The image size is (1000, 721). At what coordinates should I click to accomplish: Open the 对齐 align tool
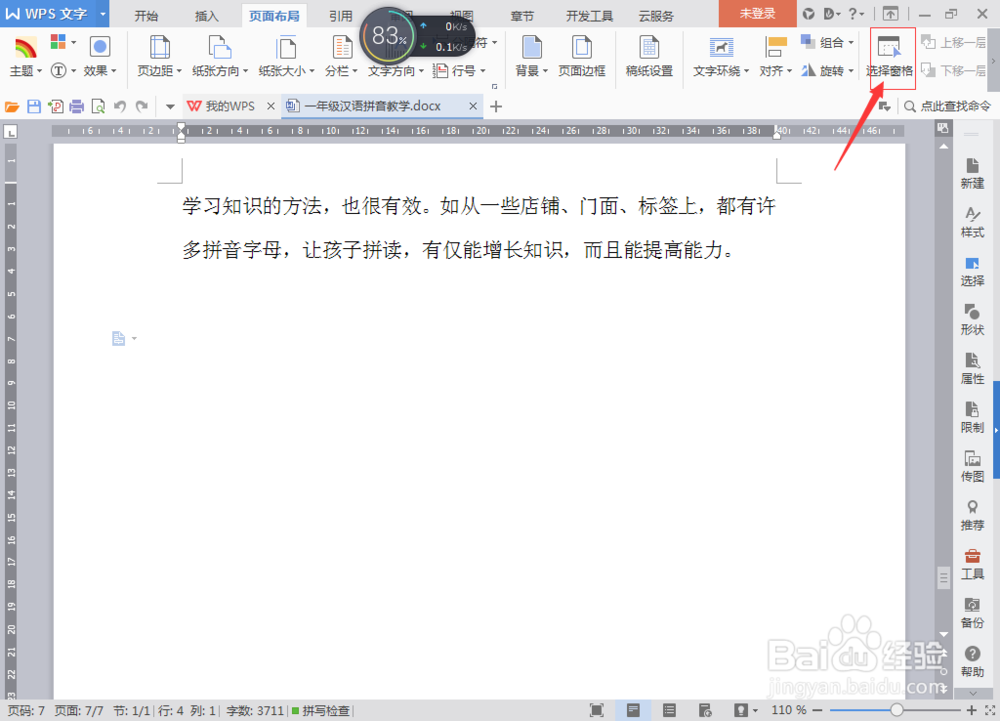(776, 55)
